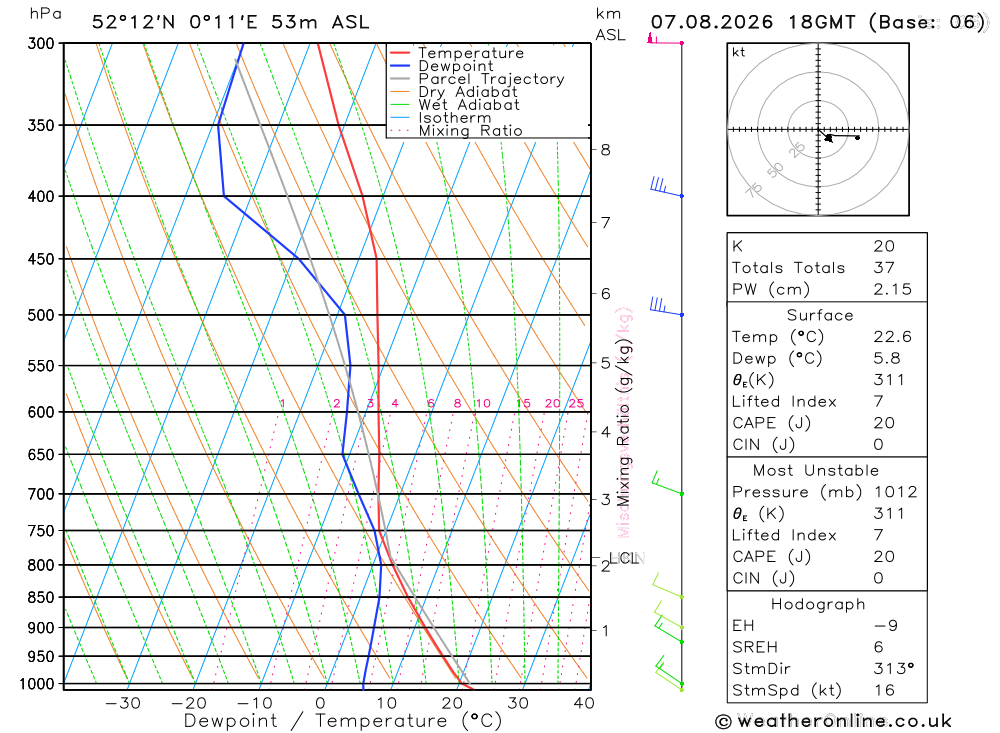Click the 'Most Unstable' section header
This screenshot has width=1000, height=733.
[x=816, y=471]
